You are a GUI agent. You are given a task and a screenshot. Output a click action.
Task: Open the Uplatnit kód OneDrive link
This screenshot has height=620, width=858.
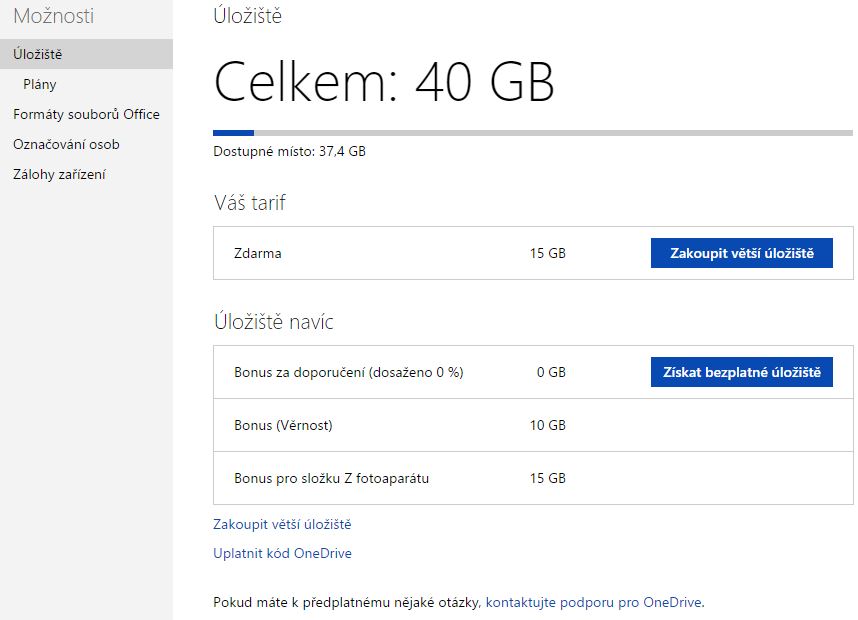pos(282,553)
